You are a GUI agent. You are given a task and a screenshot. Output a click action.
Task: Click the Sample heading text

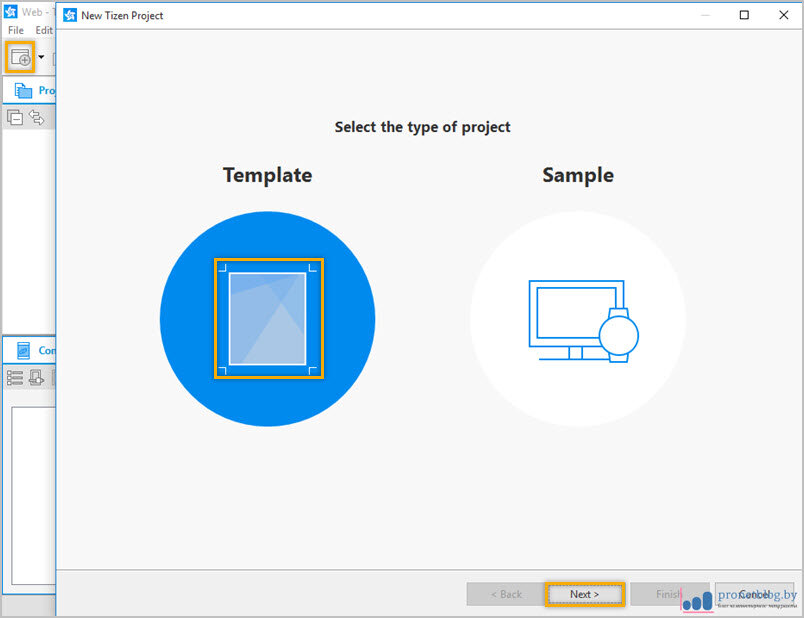pos(578,175)
